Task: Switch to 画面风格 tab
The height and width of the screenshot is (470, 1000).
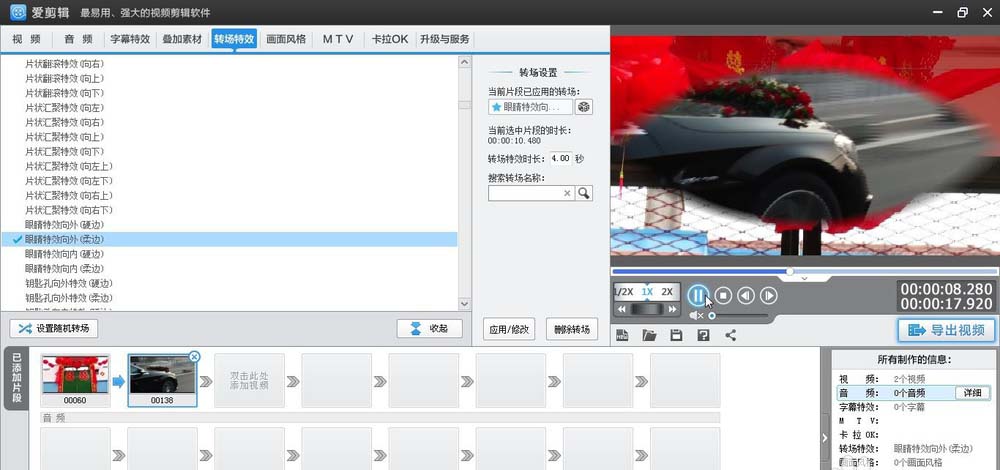Action: (x=286, y=40)
